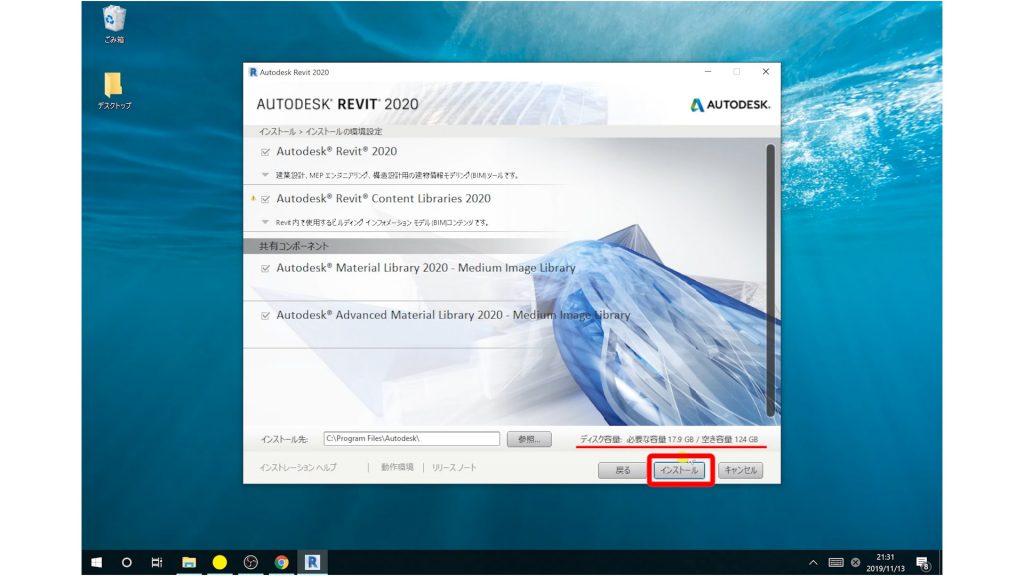Click the Revit installer taskbar icon
The width and height of the screenshot is (1024, 576).
(312, 562)
